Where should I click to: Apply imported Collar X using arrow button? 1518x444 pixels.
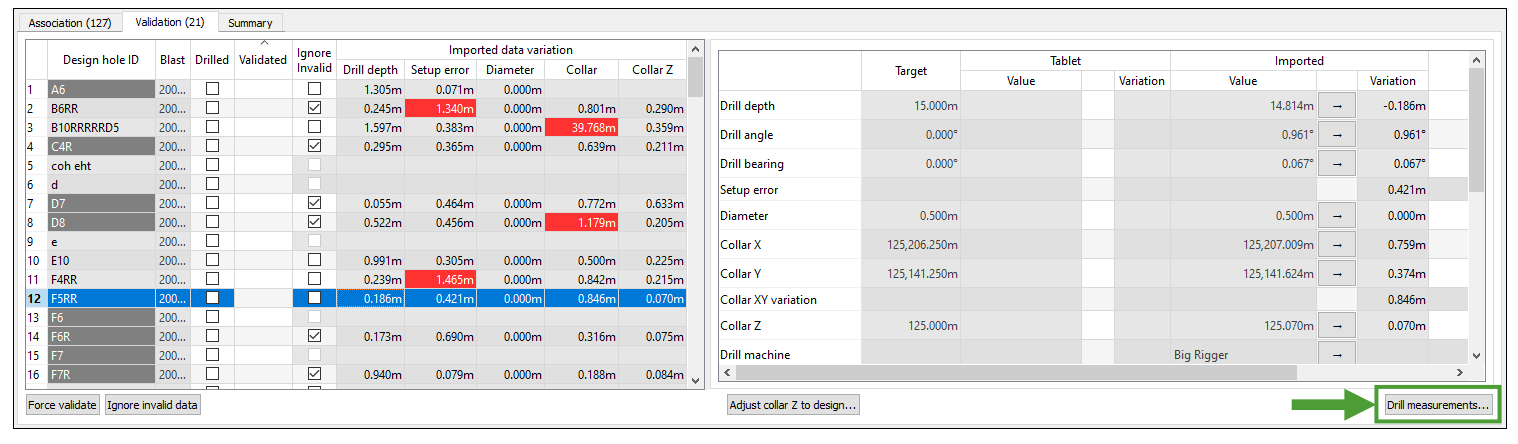[1336, 244]
